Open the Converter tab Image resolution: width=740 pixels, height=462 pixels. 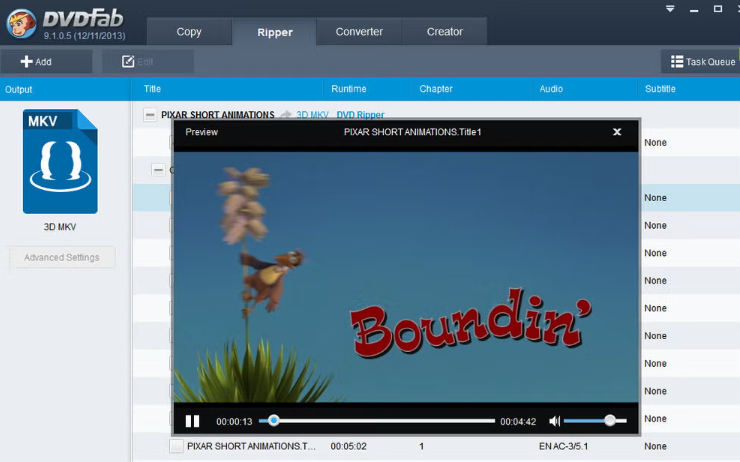coord(359,32)
